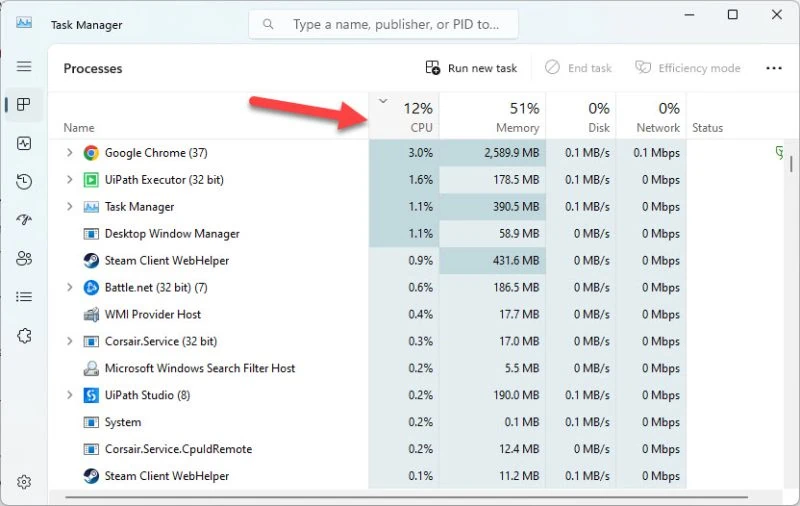Click Microsoft Windows Search Filter Host icon
Viewport: 800px width, 506px height.
[91, 368]
